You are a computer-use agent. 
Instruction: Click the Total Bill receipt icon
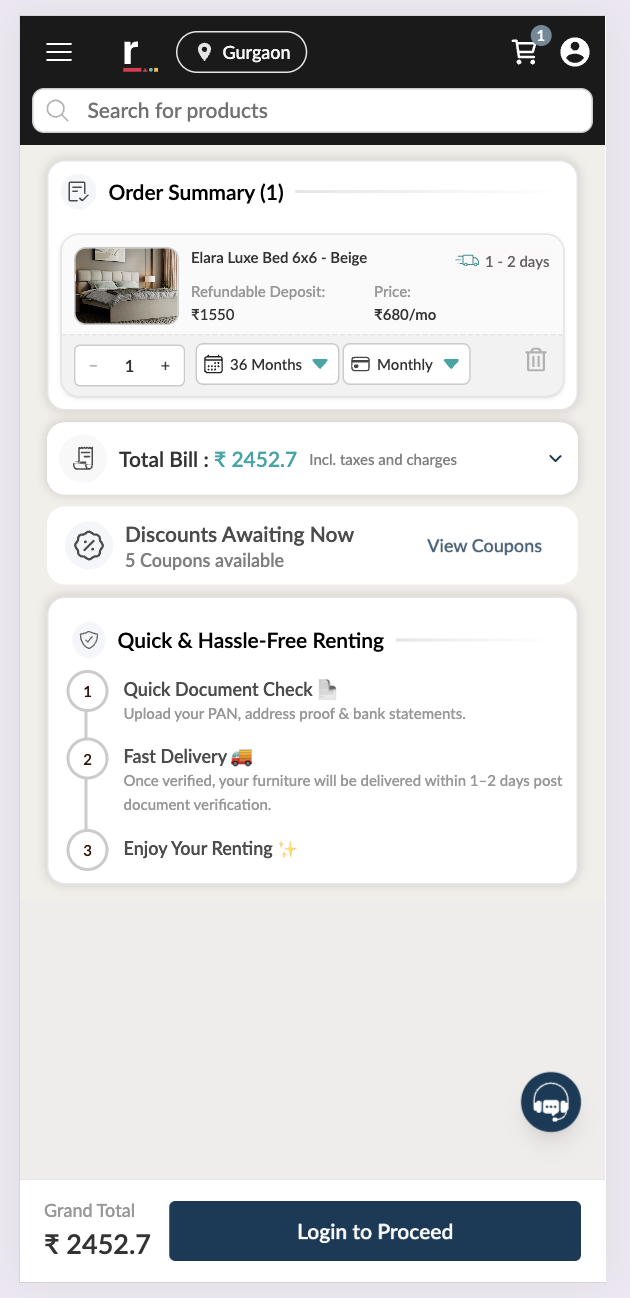(x=84, y=459)
